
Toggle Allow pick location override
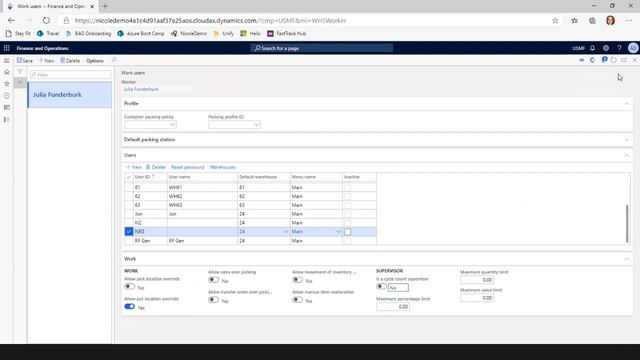(x=129, y=287)
